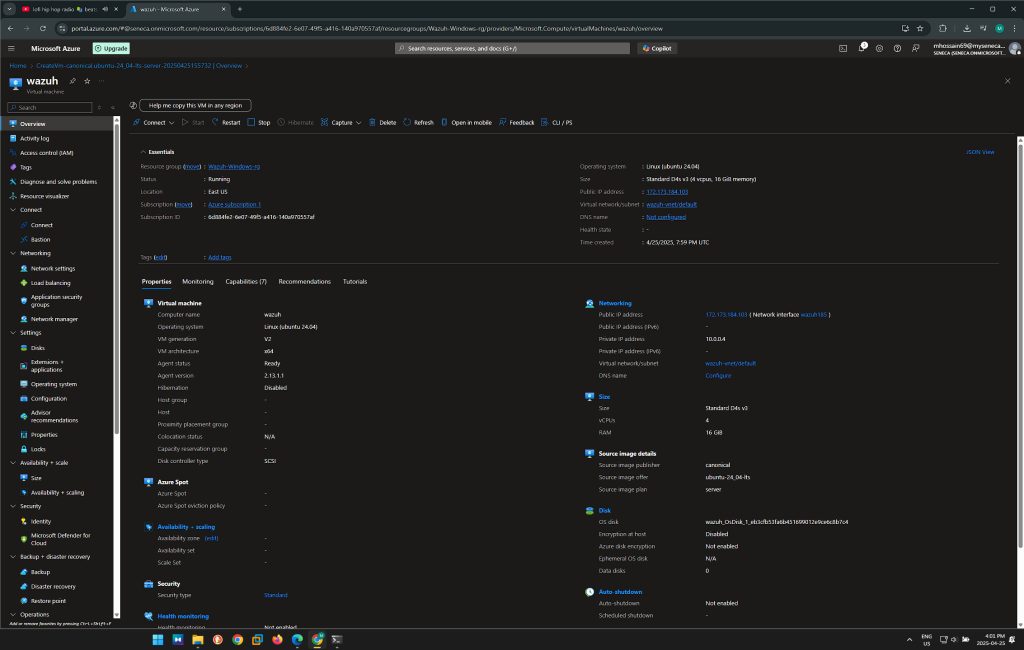This screenshot has height=650, width=1024.
Task: Open Locks in the sidebar
Action: (38, 449)
